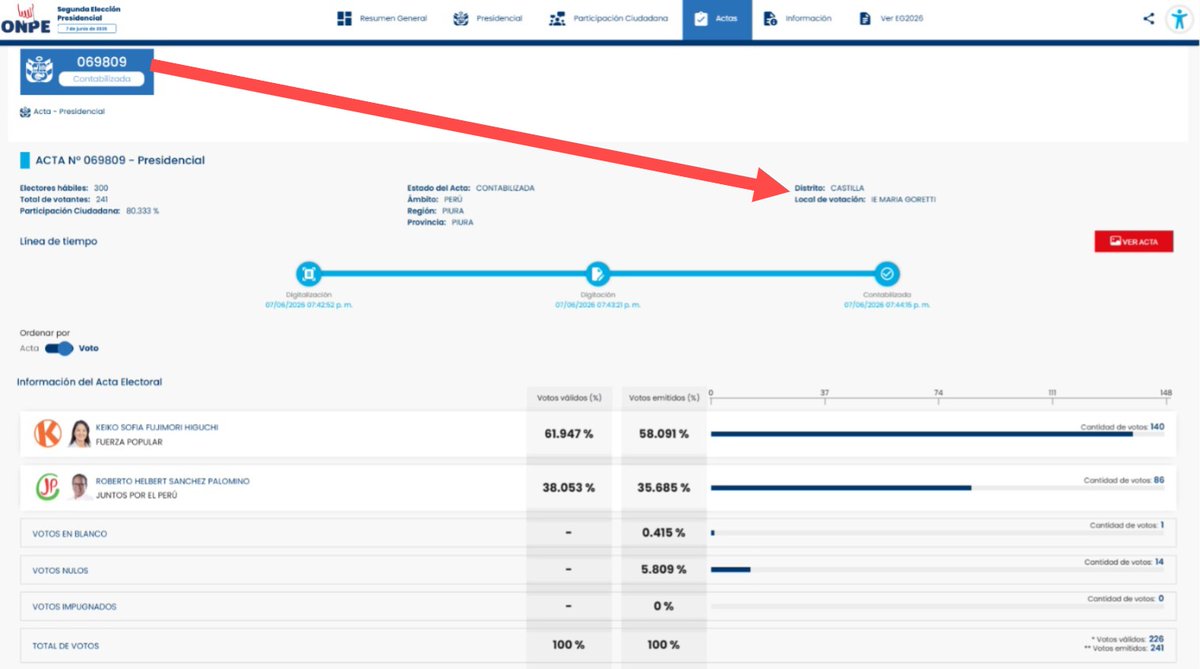Open the Ver EG2026 tab
This screenshot has width=1200, height=669.
coord(890,19)
